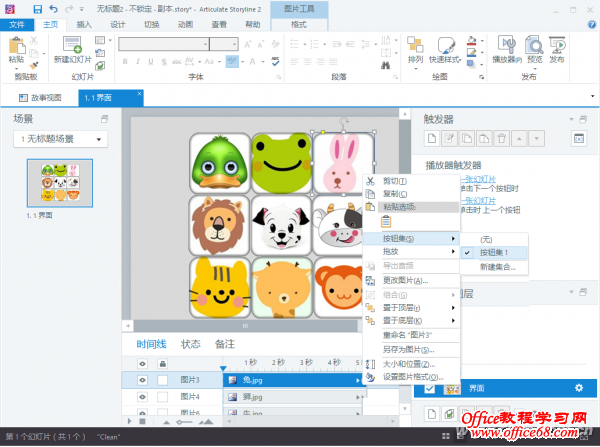Screen dimensions: 600x447
Task: Switch to the 设计 ribbon tab
Action: [x=117, y=25]
